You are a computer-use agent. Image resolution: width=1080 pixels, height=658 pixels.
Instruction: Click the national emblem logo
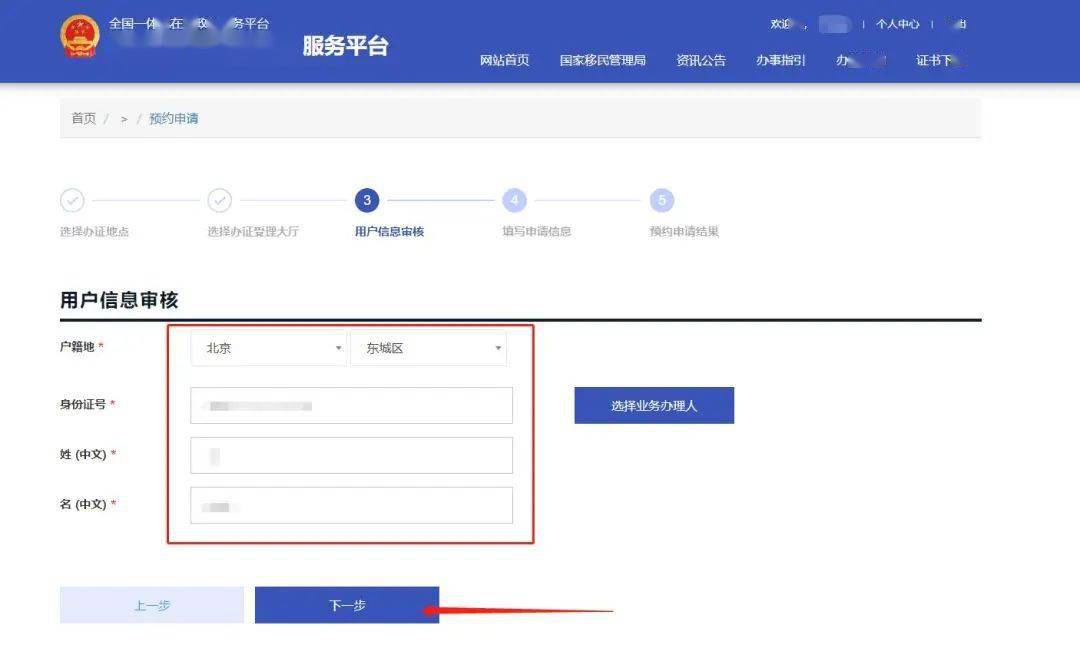coord(80,34)
